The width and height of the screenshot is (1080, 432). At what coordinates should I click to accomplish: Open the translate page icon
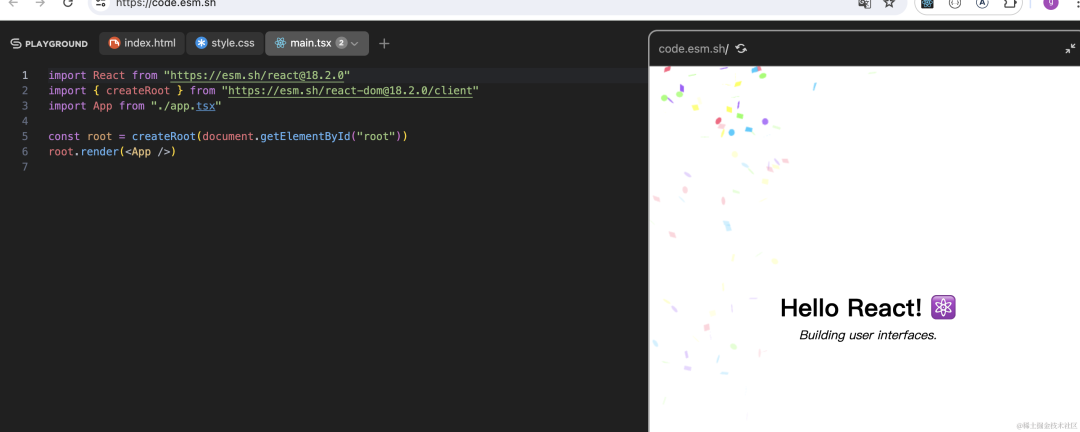[x=864, y=3]
